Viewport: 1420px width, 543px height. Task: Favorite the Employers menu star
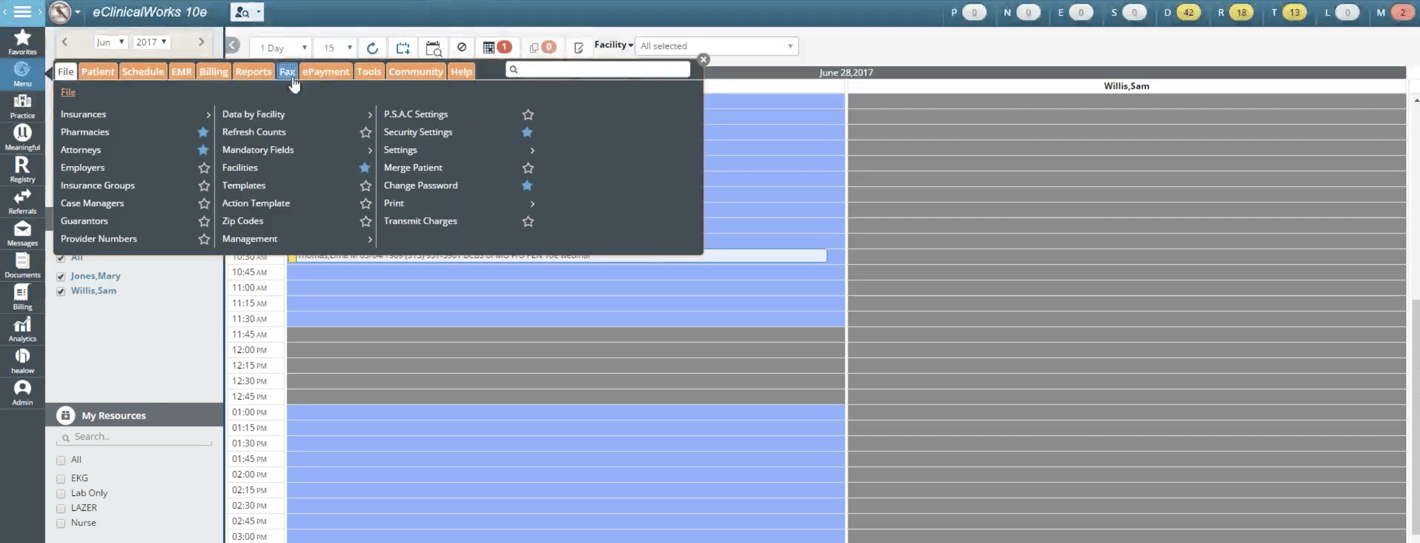[x=204, y=168]
